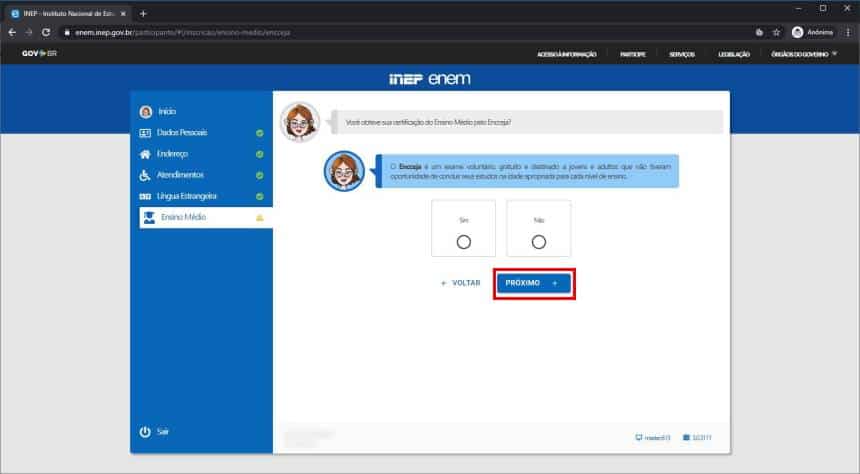Click the monitor icon in page footer

tap(638, 437)
